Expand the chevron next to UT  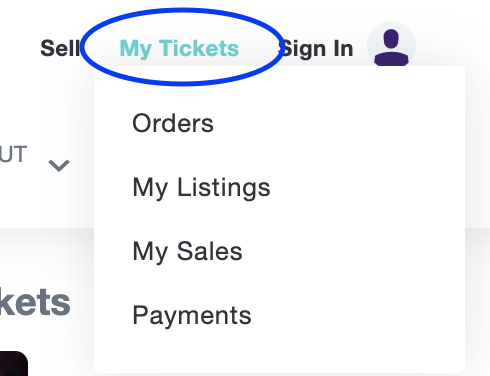(59, 165)
